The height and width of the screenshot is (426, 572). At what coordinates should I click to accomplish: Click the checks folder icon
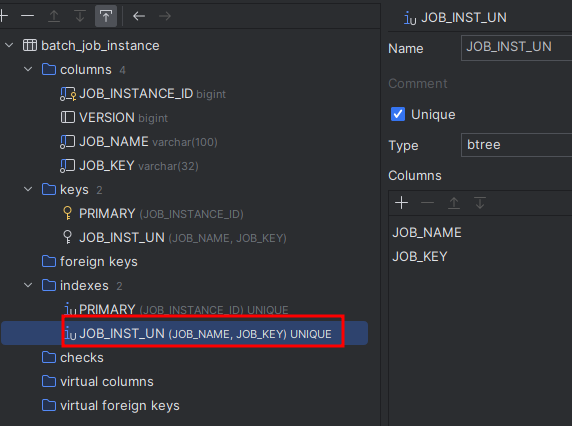[49, 357]
